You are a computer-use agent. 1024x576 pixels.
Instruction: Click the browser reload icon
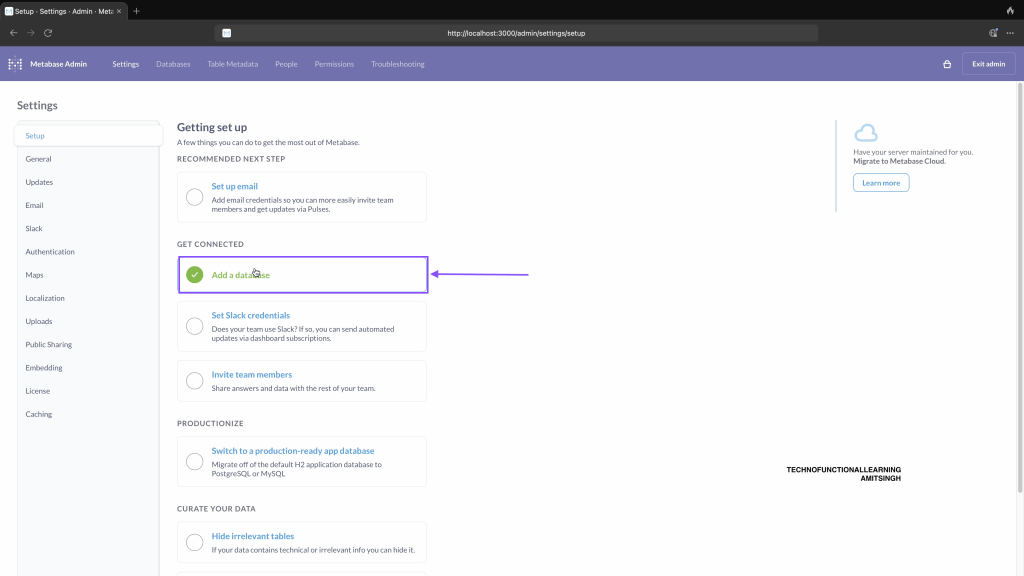click(x=48, y=33)
